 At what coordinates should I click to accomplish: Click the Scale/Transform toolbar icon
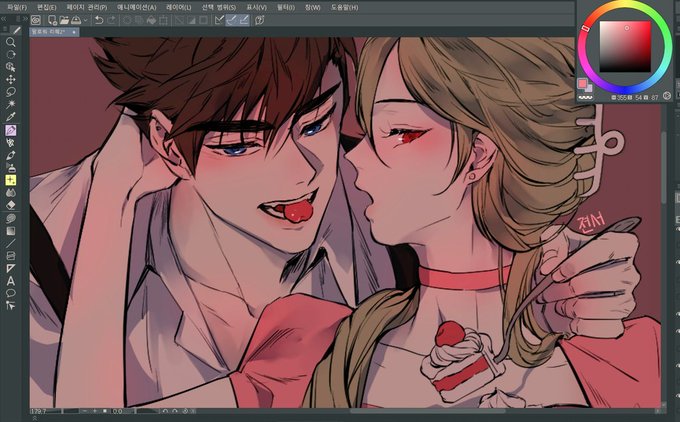click(163, 20)
